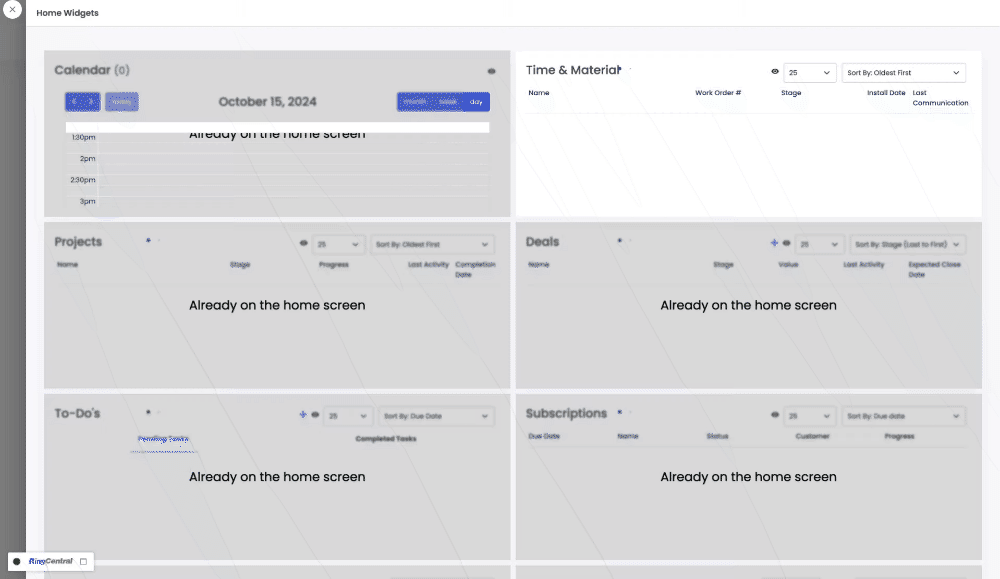This screenshot has width=1000, height=579.
Task: Click the plus icon in Deals widget
Action: tap(774, 243)
